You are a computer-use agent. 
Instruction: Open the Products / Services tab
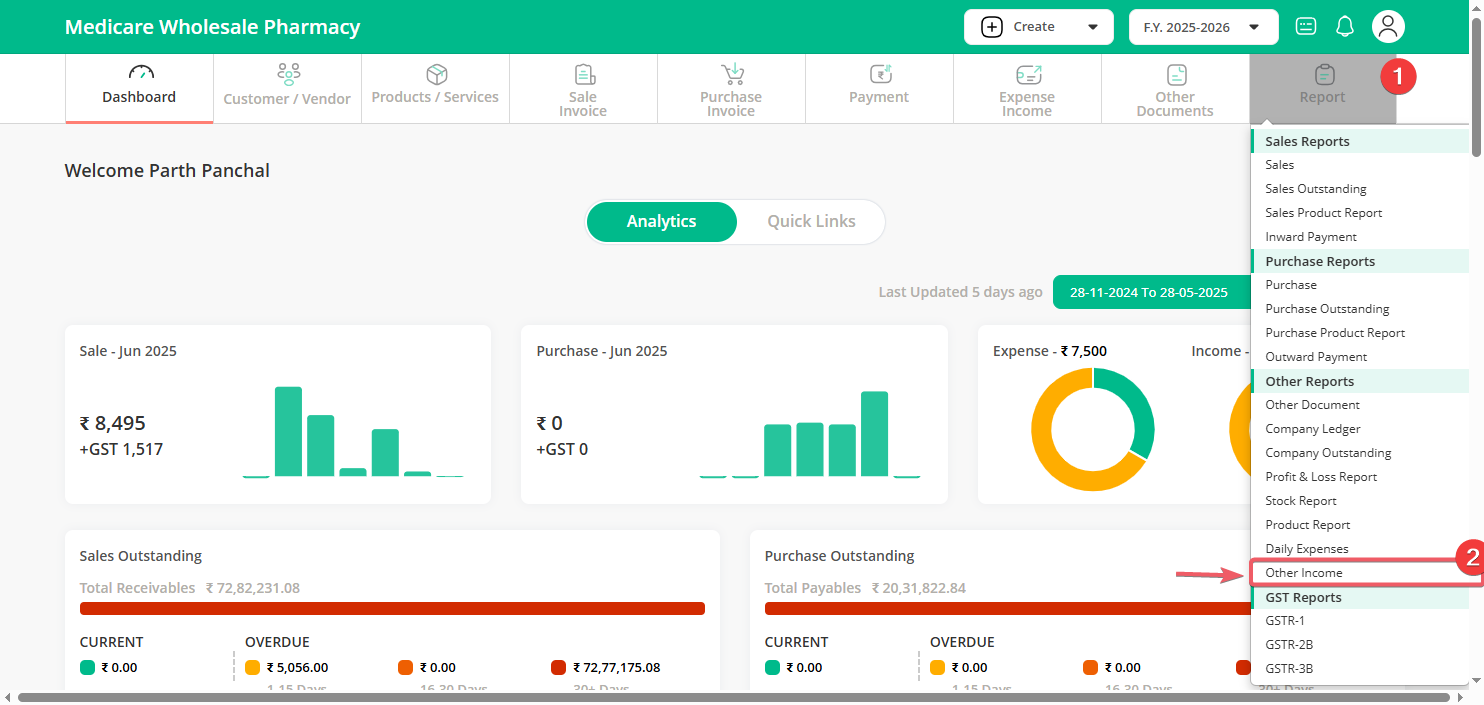(x=435, y=88)
